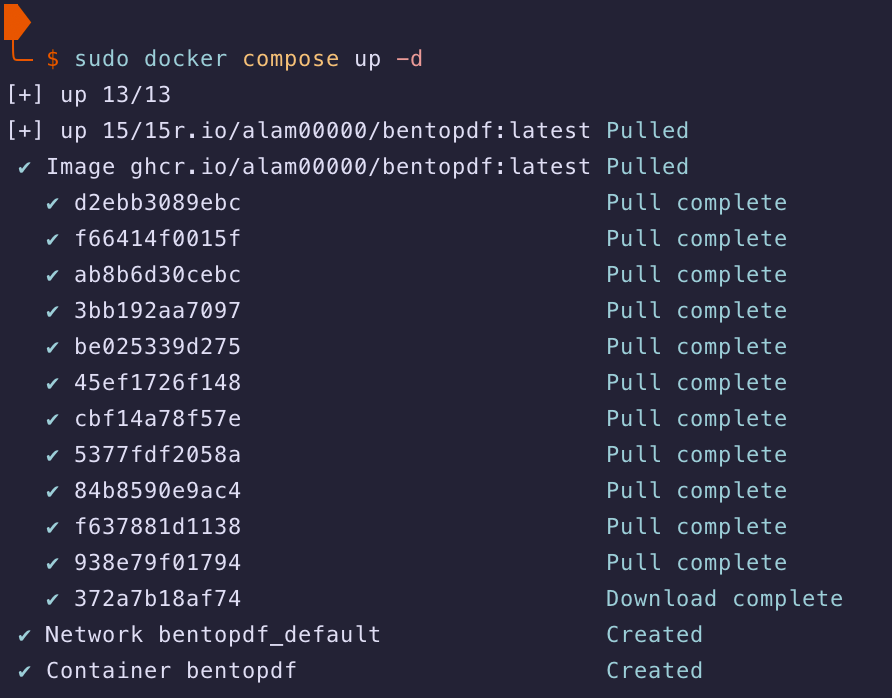Click the checkmark next to Network bentopdf_default
Image resolution: width=892 pixels, height=698 pixels.
pyautogui.click(x=25, y=635)
